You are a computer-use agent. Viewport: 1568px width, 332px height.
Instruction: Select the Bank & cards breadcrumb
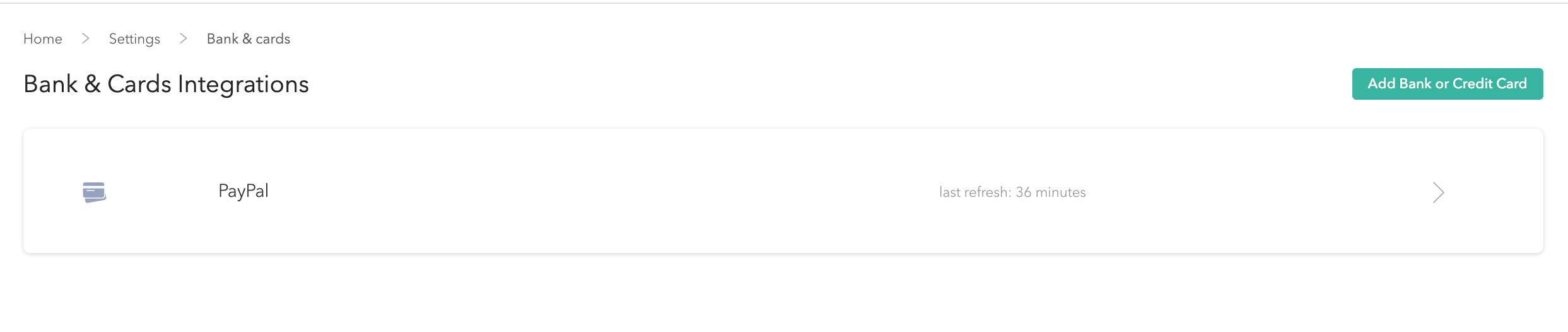(x=249, y=39)
